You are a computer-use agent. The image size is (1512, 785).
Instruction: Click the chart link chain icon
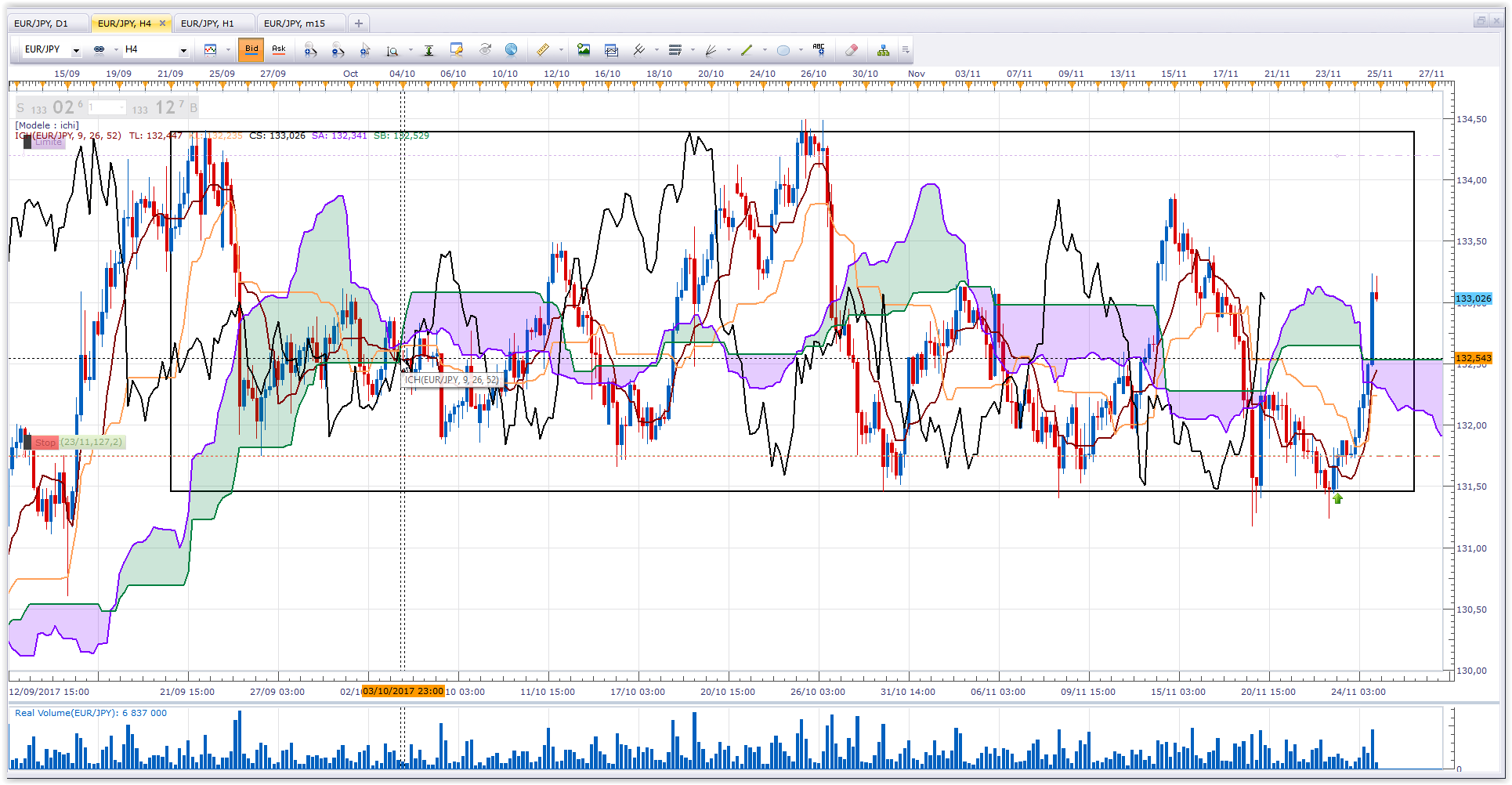pos(99,49)
